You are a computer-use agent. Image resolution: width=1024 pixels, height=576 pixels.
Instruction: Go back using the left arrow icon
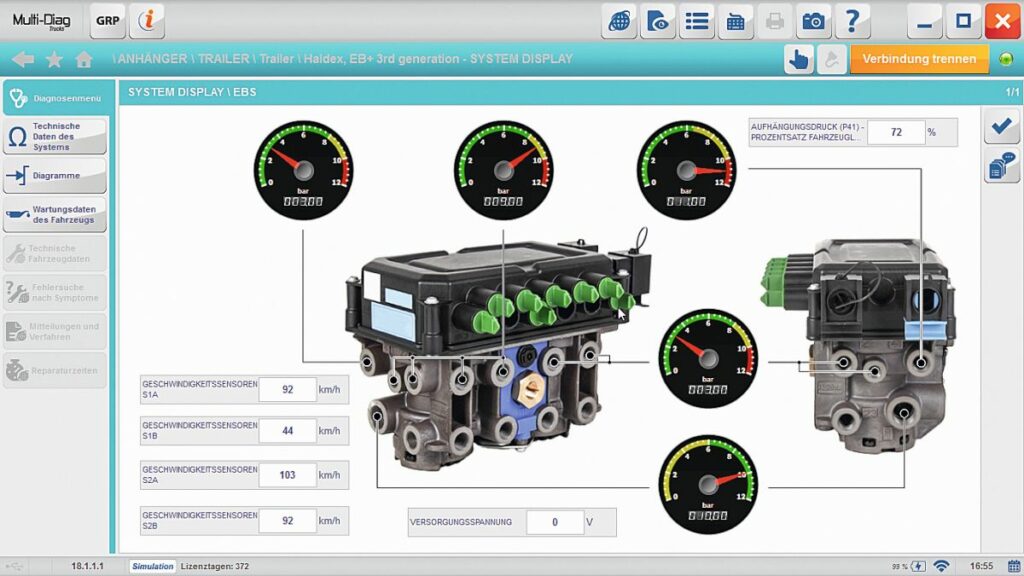pos(22,59)
